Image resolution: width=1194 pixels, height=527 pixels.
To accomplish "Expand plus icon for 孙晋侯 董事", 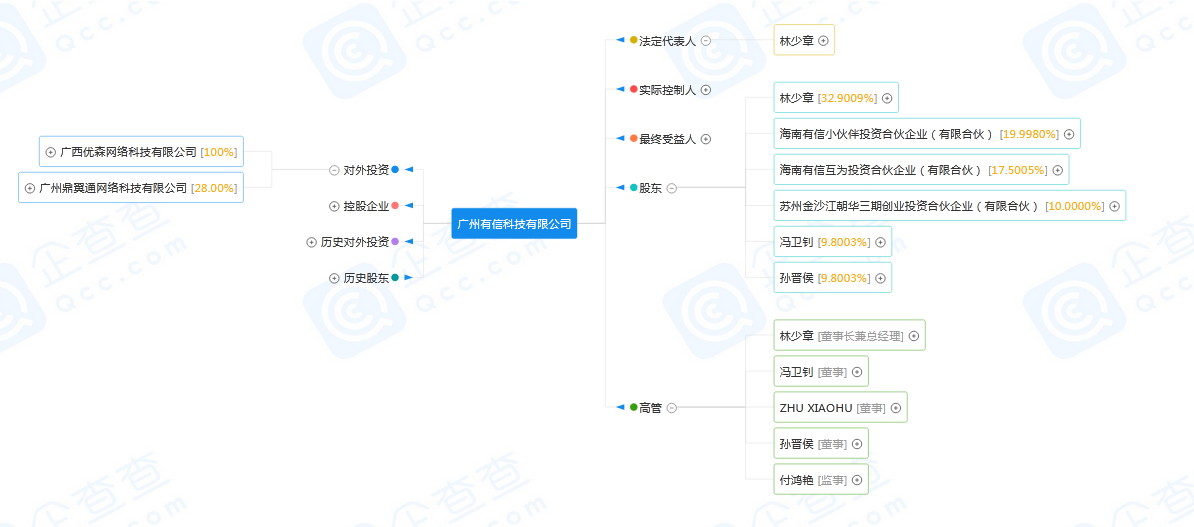I will coord(857,444).
